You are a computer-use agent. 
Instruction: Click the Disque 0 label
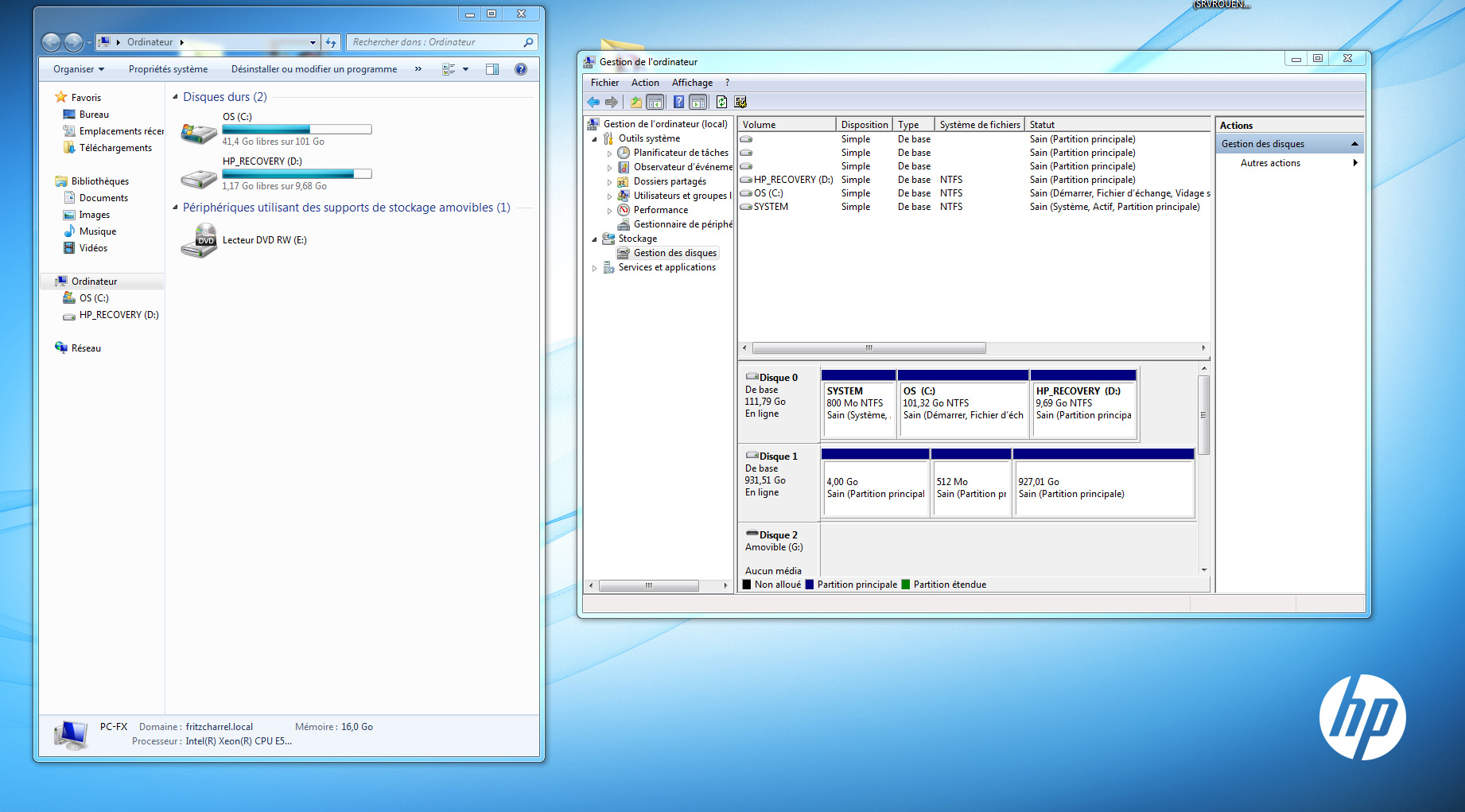click(x=778, y=378)
